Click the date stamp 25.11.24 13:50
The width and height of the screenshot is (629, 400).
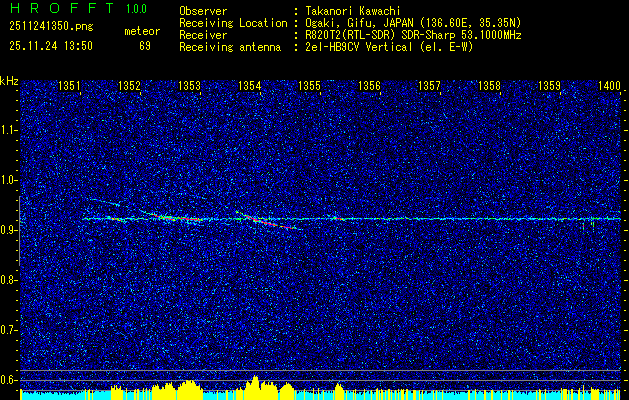coord(51,46)
